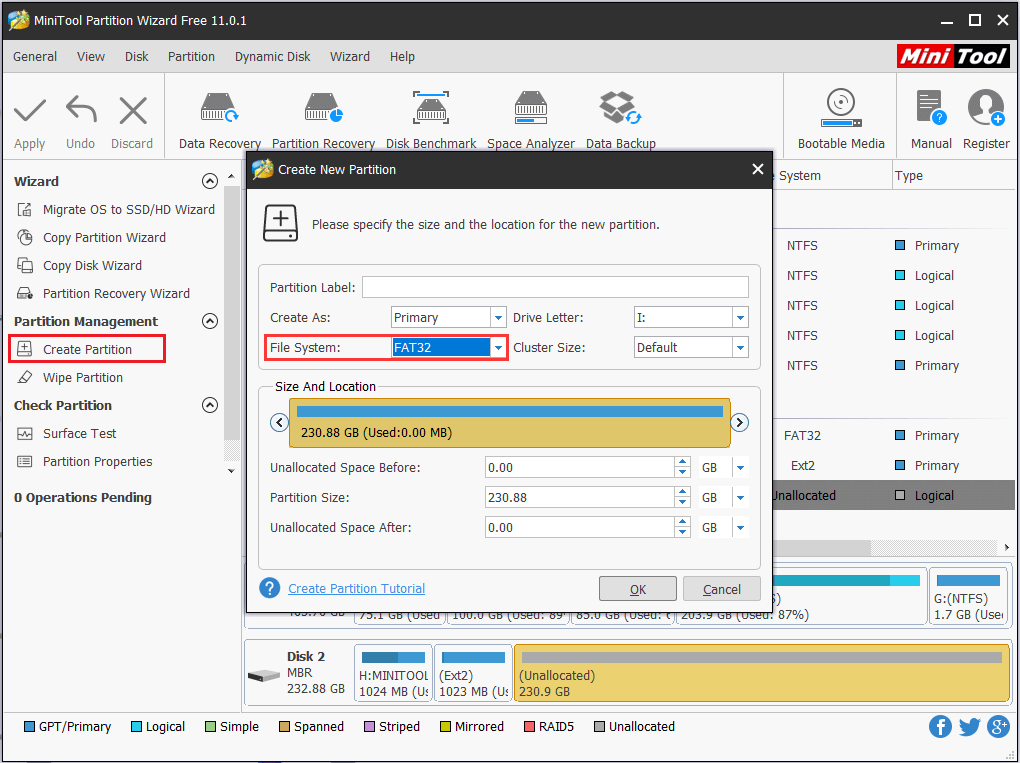Screen dimensions: 1020x763
Task: Click the left arrow of the size slider
Action: (279, 422)
